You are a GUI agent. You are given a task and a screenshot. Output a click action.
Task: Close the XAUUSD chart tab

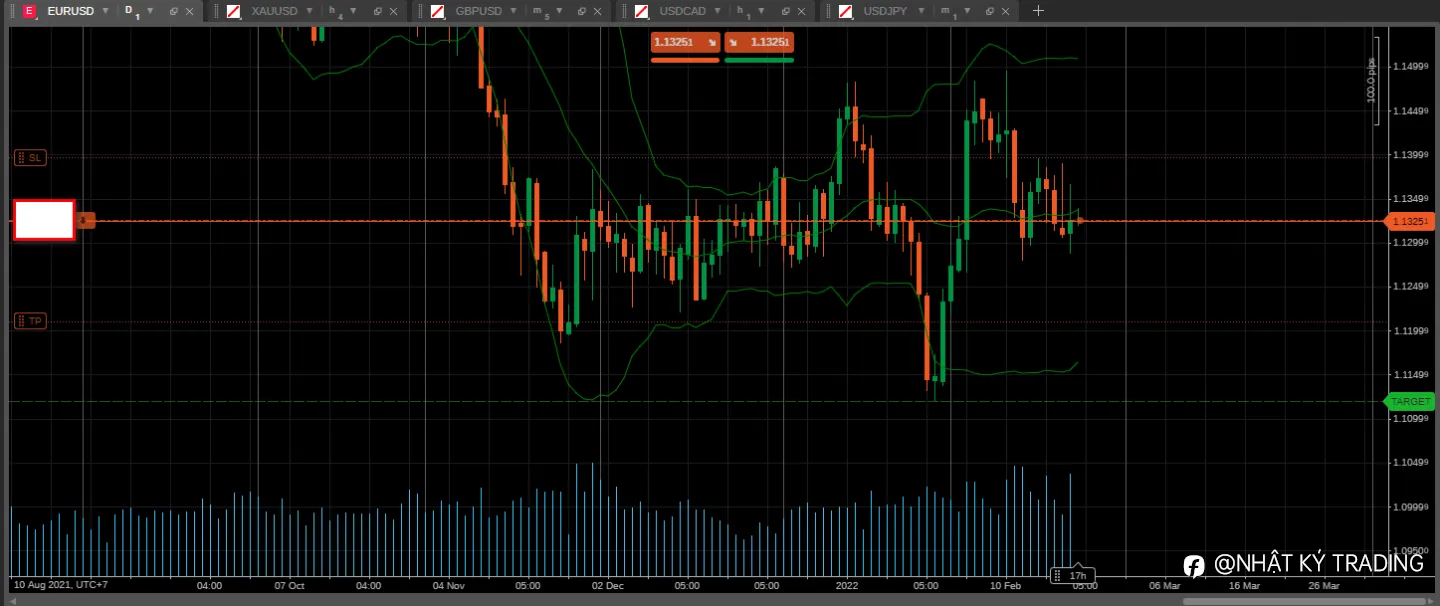(393, 11)
